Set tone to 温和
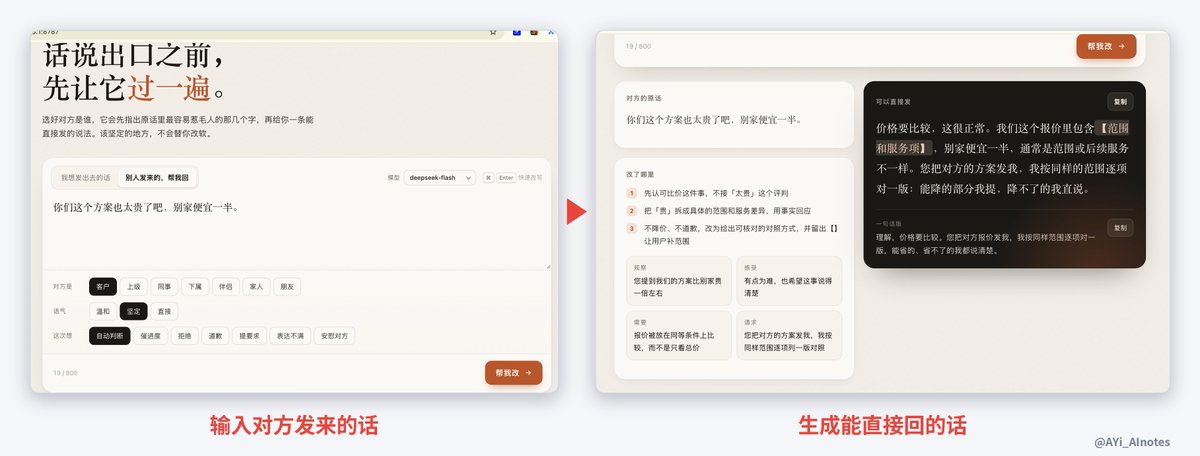This screenshot has height=456, width=1200. 102,311
